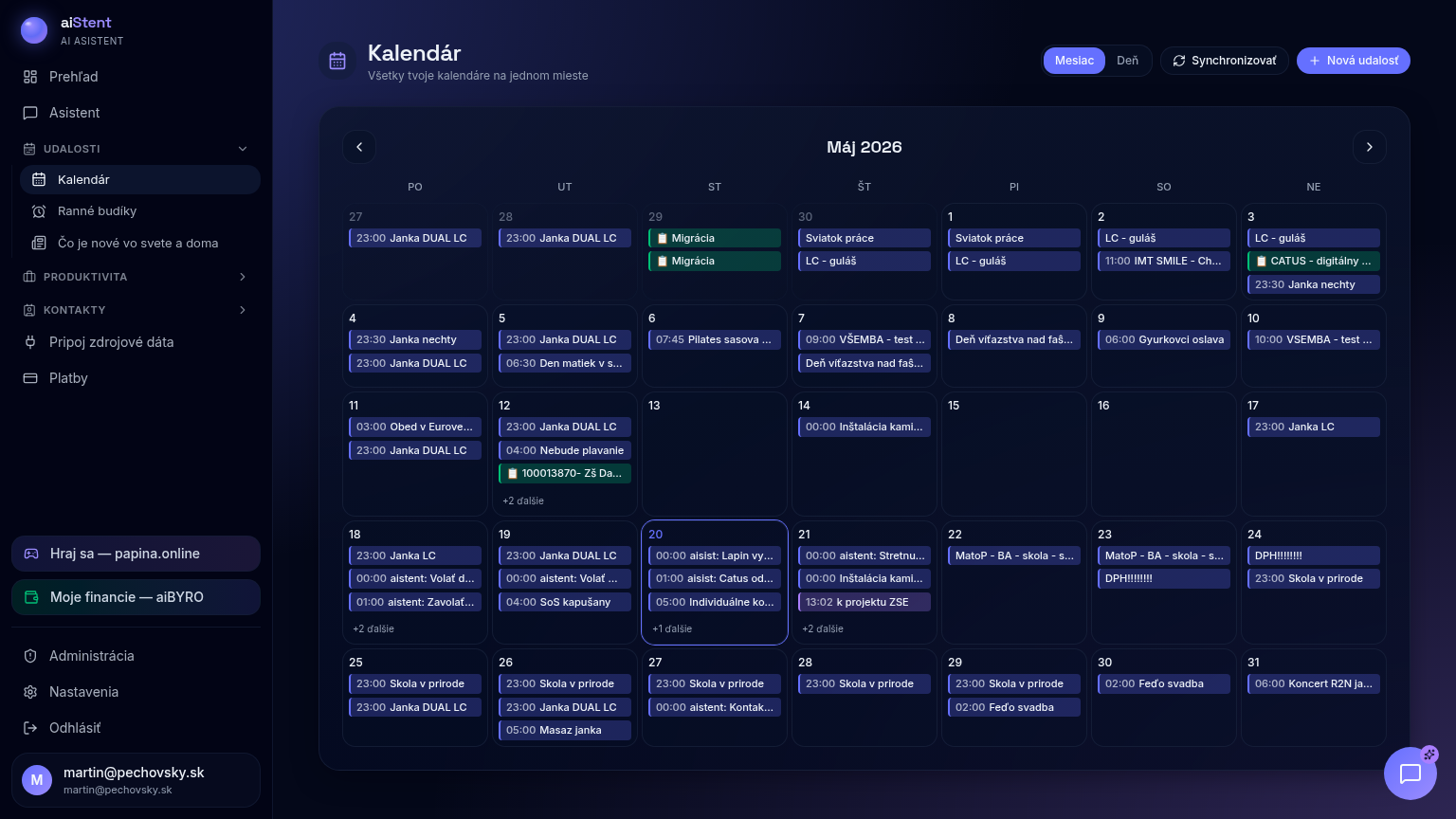This screenshot has width=1456, height=819.
Task: Click the Synchronizovať button
Action: point(1225,61)
